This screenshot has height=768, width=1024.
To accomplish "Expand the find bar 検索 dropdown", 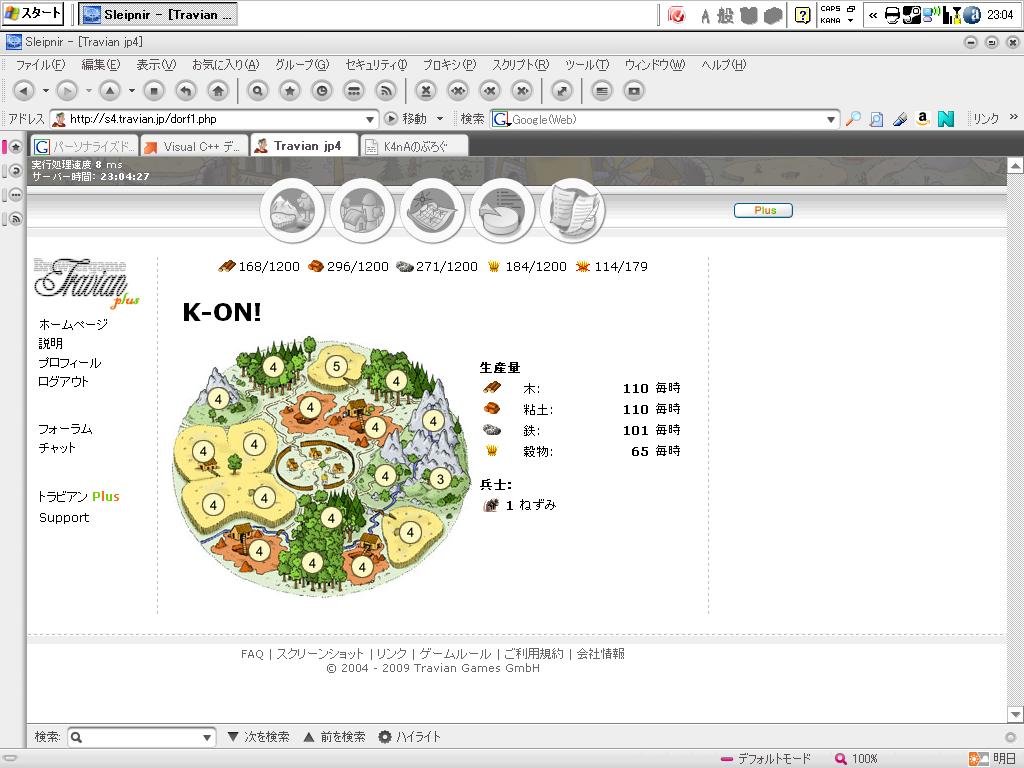I will [x=207, y=737].
